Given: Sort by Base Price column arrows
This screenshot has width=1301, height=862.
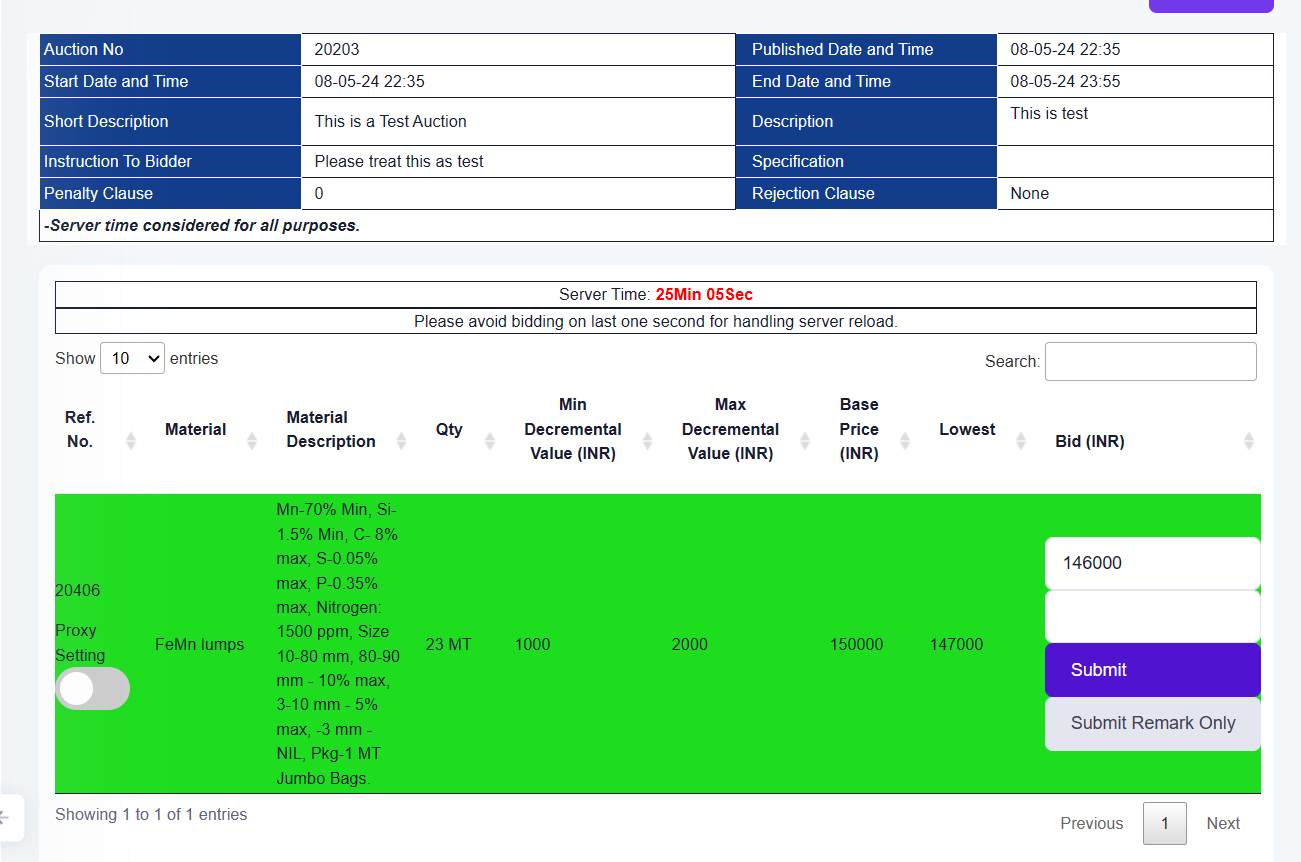Looking at the screenshot, I should pos(905,441).
